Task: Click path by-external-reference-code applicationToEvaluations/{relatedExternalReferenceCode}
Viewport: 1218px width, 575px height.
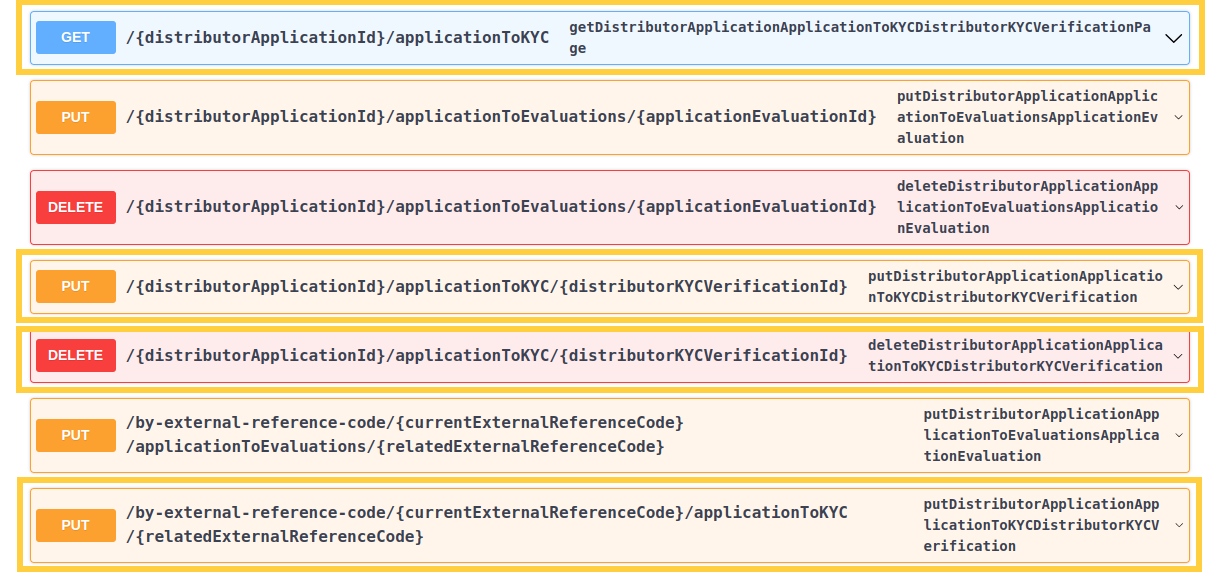Action: click(405, 434)
